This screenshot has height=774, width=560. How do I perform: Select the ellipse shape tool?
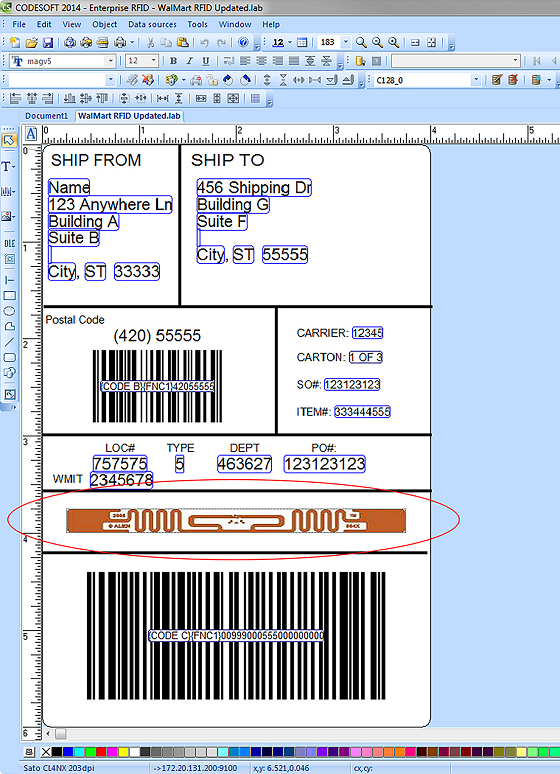click(9, 311)
